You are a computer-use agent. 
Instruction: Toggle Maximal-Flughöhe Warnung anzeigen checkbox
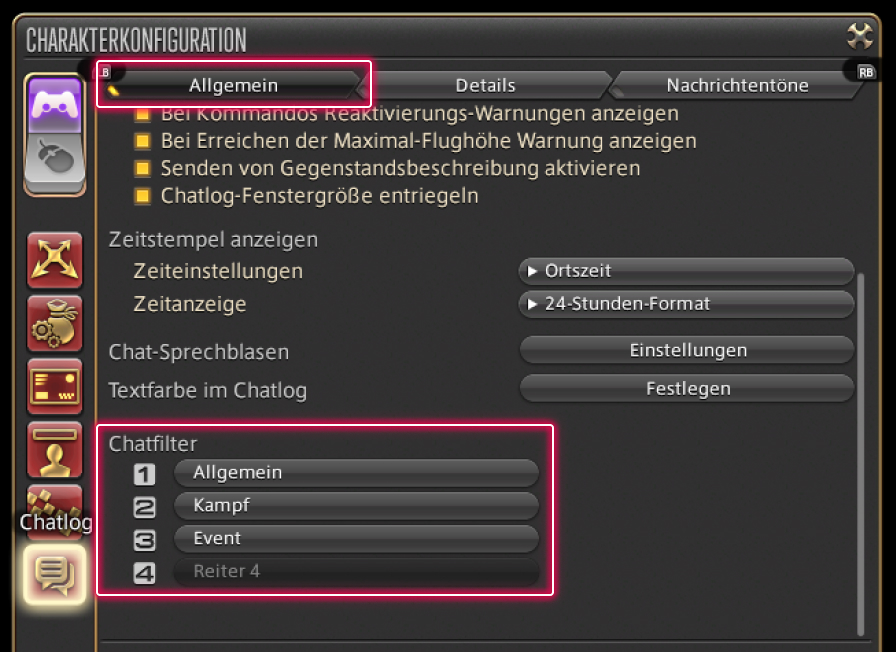click(142, 142)
